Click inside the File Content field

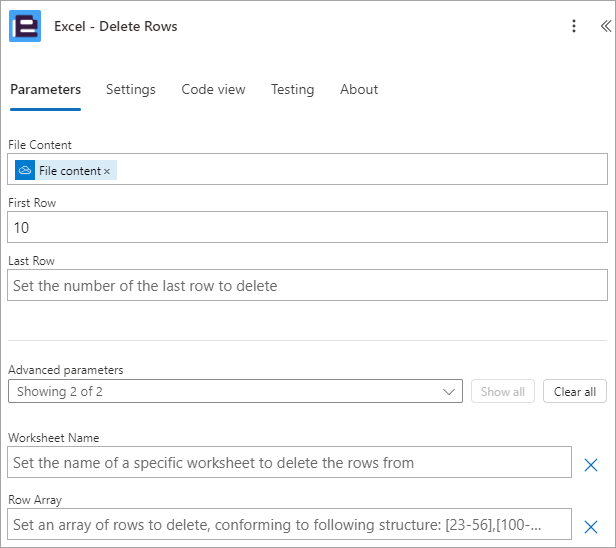point(307,169)
